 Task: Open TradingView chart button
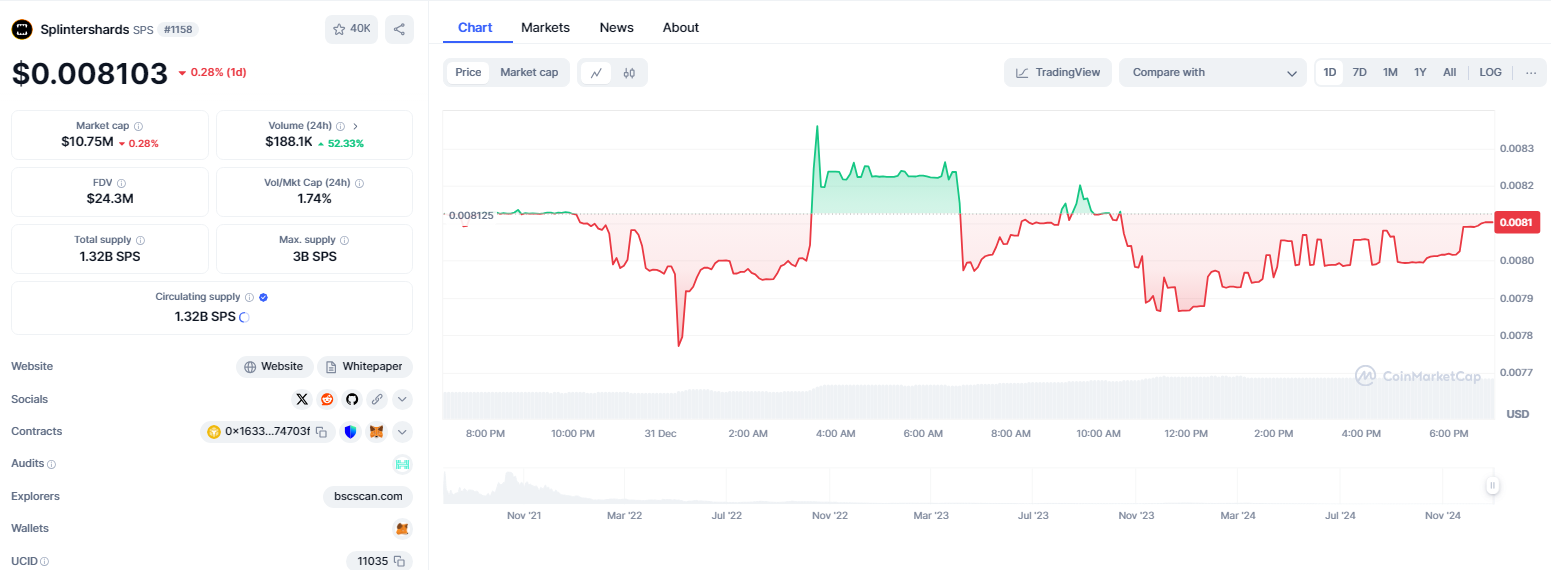click(1058, 72)
